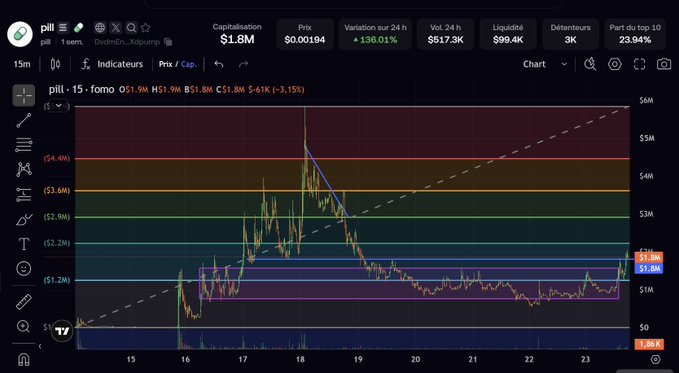Click the ($1.2M) Fibonacci level label
The image size is (679, 373).
[x=57, y=280]
